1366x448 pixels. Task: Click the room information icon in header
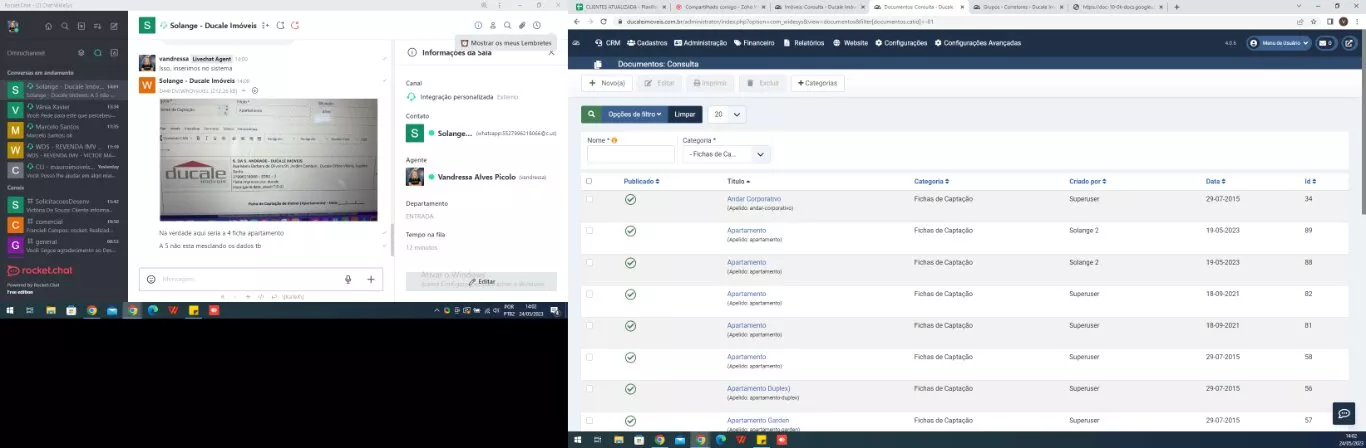click(478, 25)
